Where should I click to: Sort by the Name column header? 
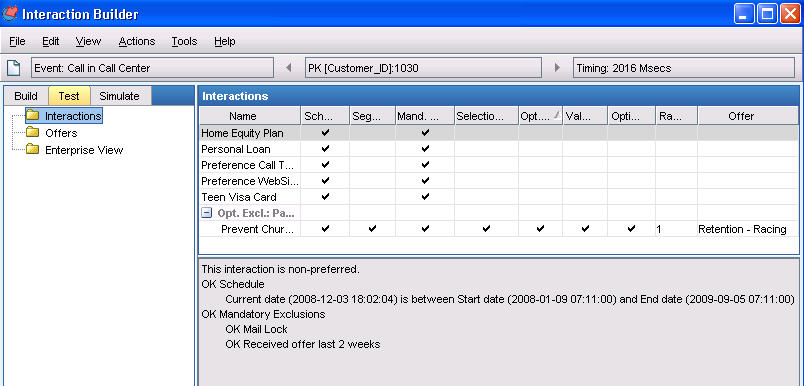(250, 116)
